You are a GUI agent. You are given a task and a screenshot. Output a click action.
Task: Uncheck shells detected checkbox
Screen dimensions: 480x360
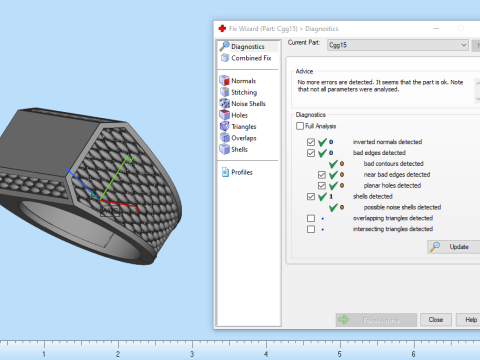click(x=311, y=197)
